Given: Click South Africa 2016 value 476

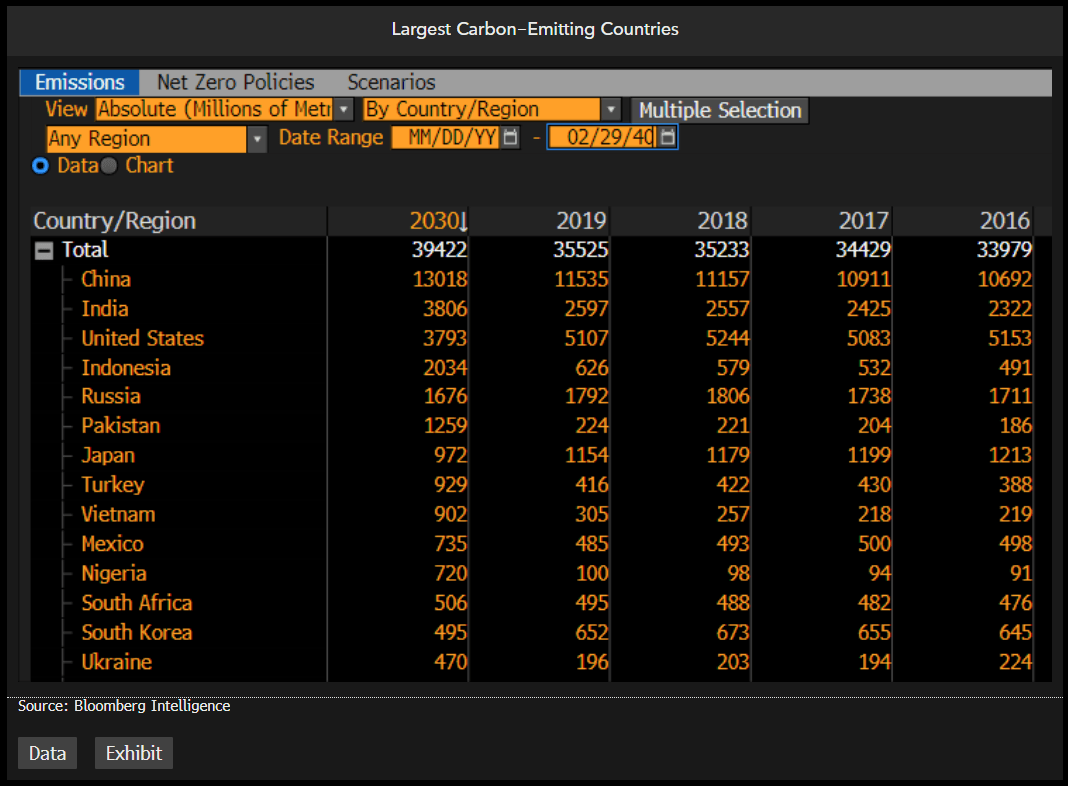Looking at the screenshot, I should (1016, 603).
